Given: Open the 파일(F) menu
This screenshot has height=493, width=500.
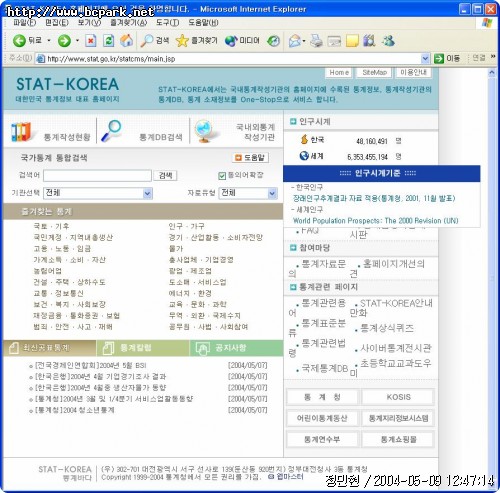Looking at the screenshot, I should coord(25,23).
